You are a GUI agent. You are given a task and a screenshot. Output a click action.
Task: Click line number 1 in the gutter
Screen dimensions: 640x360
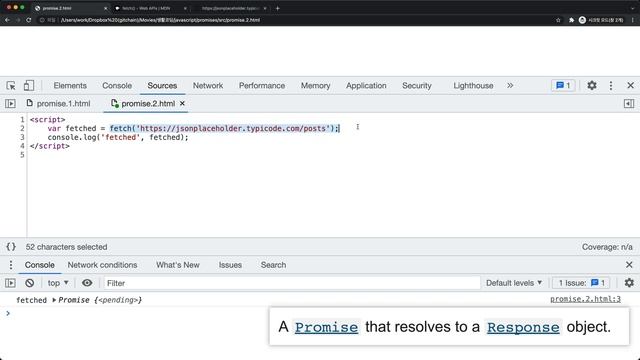pyautogui.click(x=22, y=120)
